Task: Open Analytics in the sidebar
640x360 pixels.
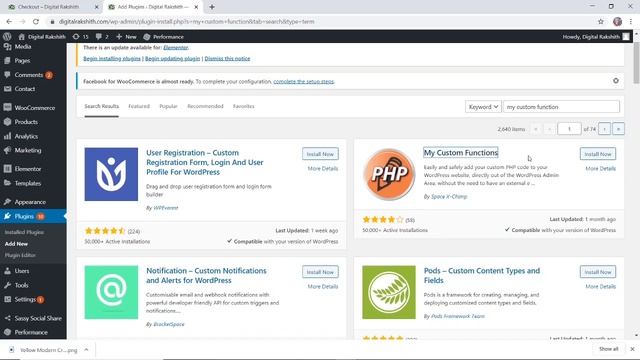Action: click(26, 136)
